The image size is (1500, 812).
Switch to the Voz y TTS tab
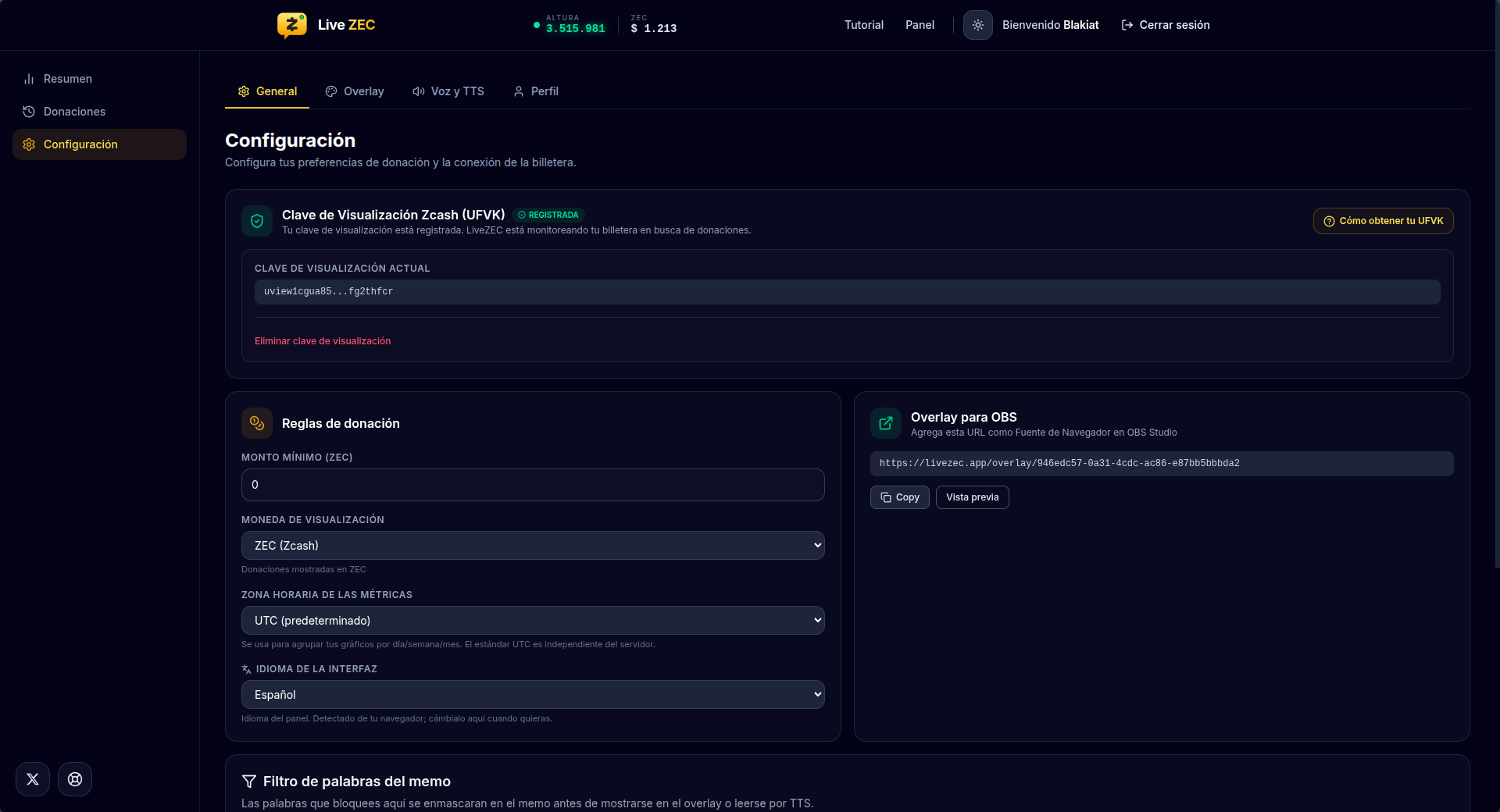tap(448, 91)
